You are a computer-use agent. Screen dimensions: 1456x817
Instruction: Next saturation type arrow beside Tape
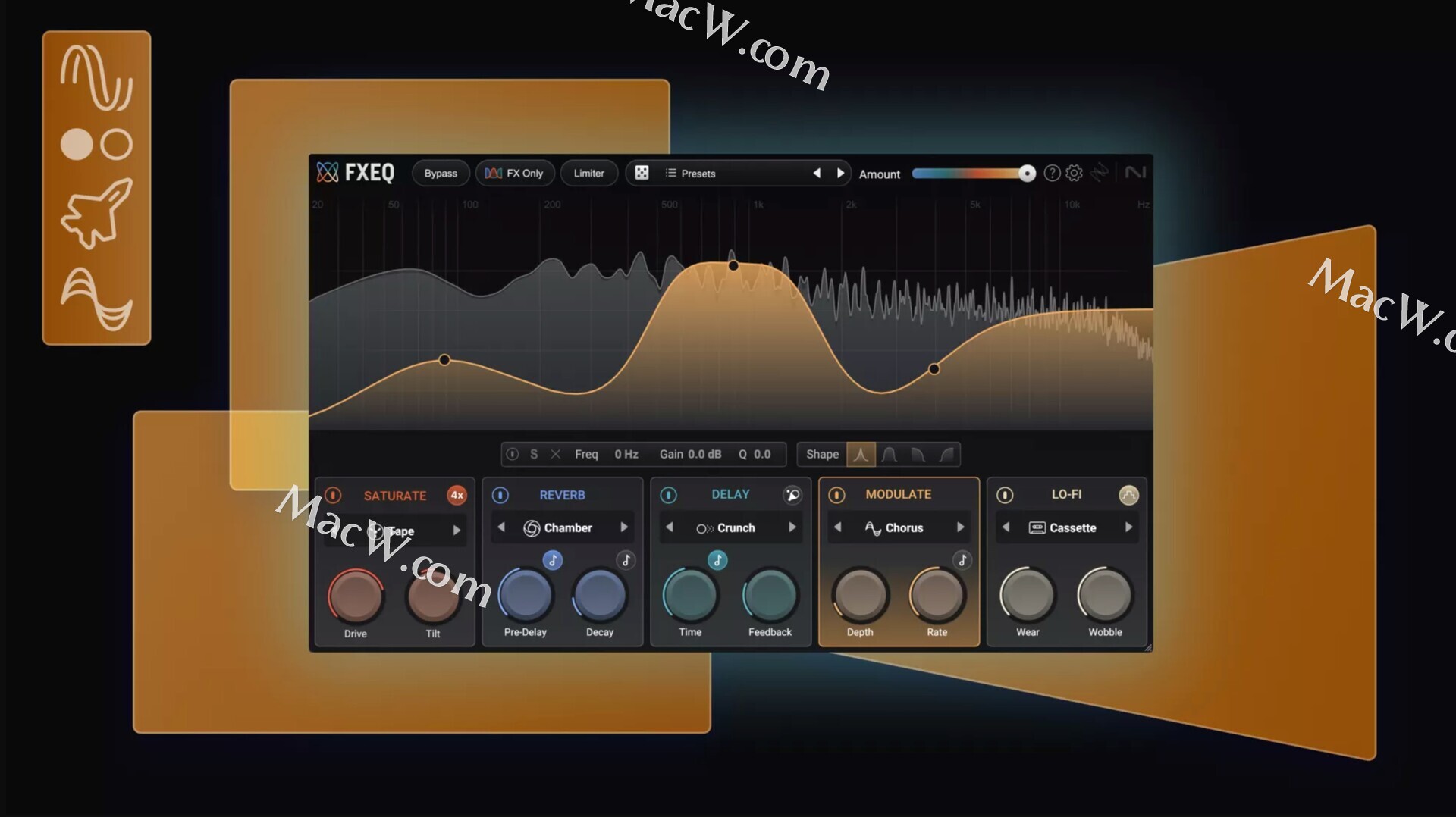coord(457,531)
